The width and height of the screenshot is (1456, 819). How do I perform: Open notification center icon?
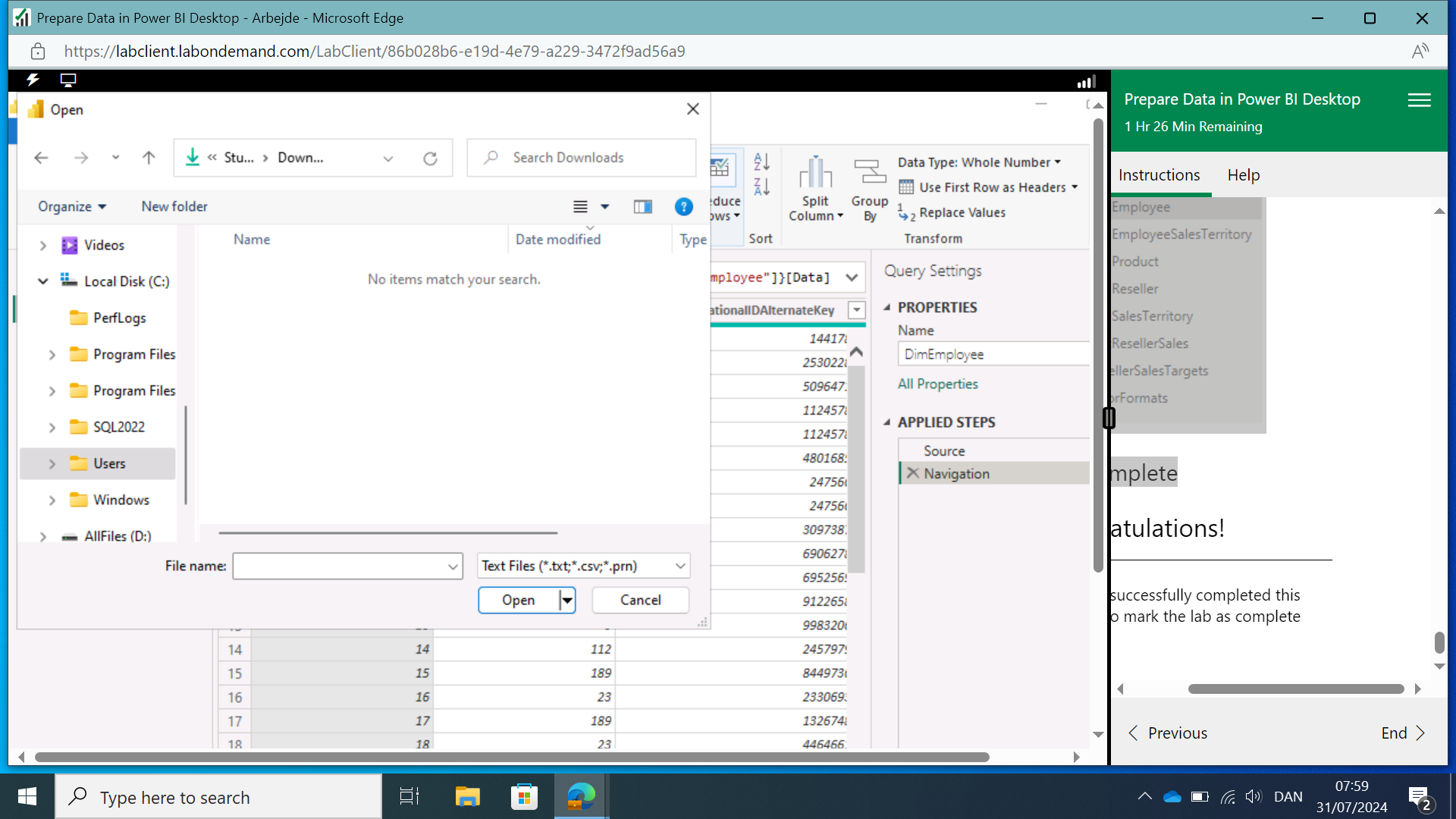pyautogui.click(x=1419, y=796)
